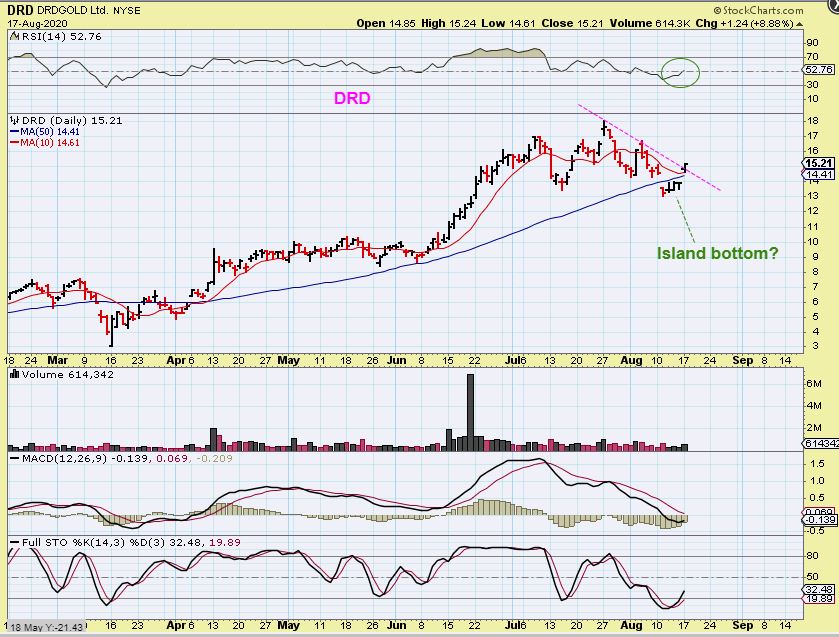Image resolution: width=839 pixels, height=637 pixels.
Task: Click the 32.48 stochastic tag on right axis
Action: (x=818, y=589)
